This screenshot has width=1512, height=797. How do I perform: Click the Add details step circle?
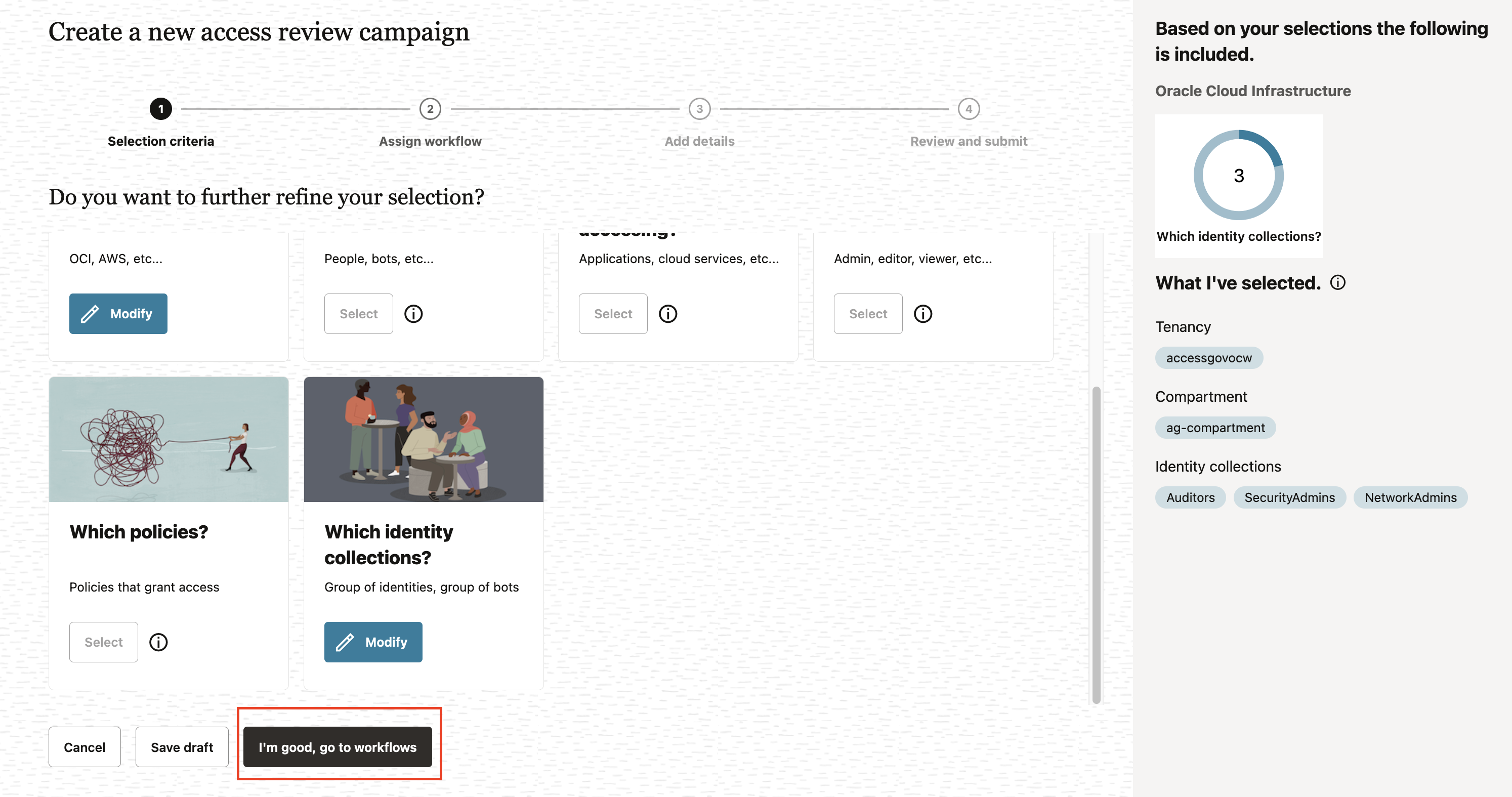click(x=699, y=109)
